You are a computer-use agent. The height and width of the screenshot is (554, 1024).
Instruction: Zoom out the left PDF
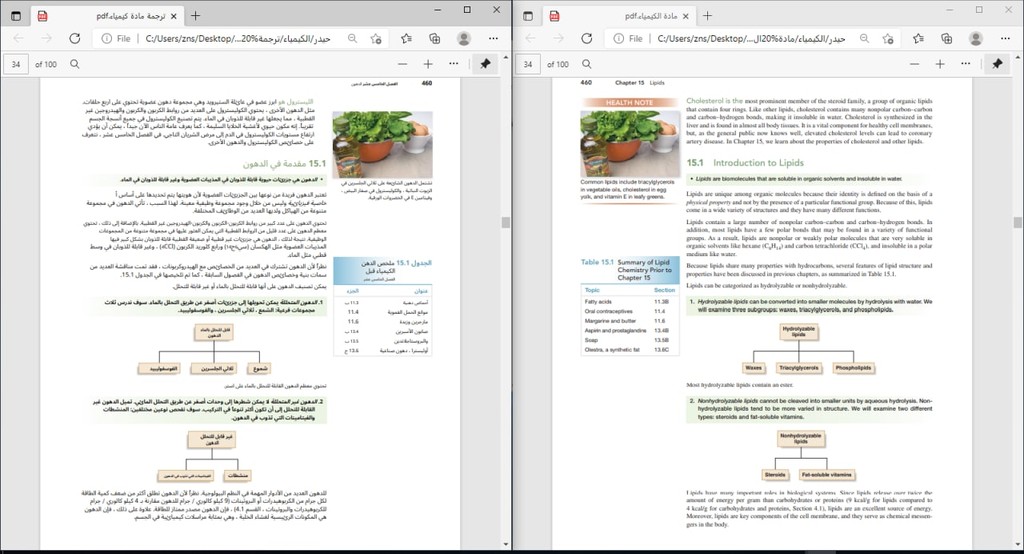[x=402, y=64]
